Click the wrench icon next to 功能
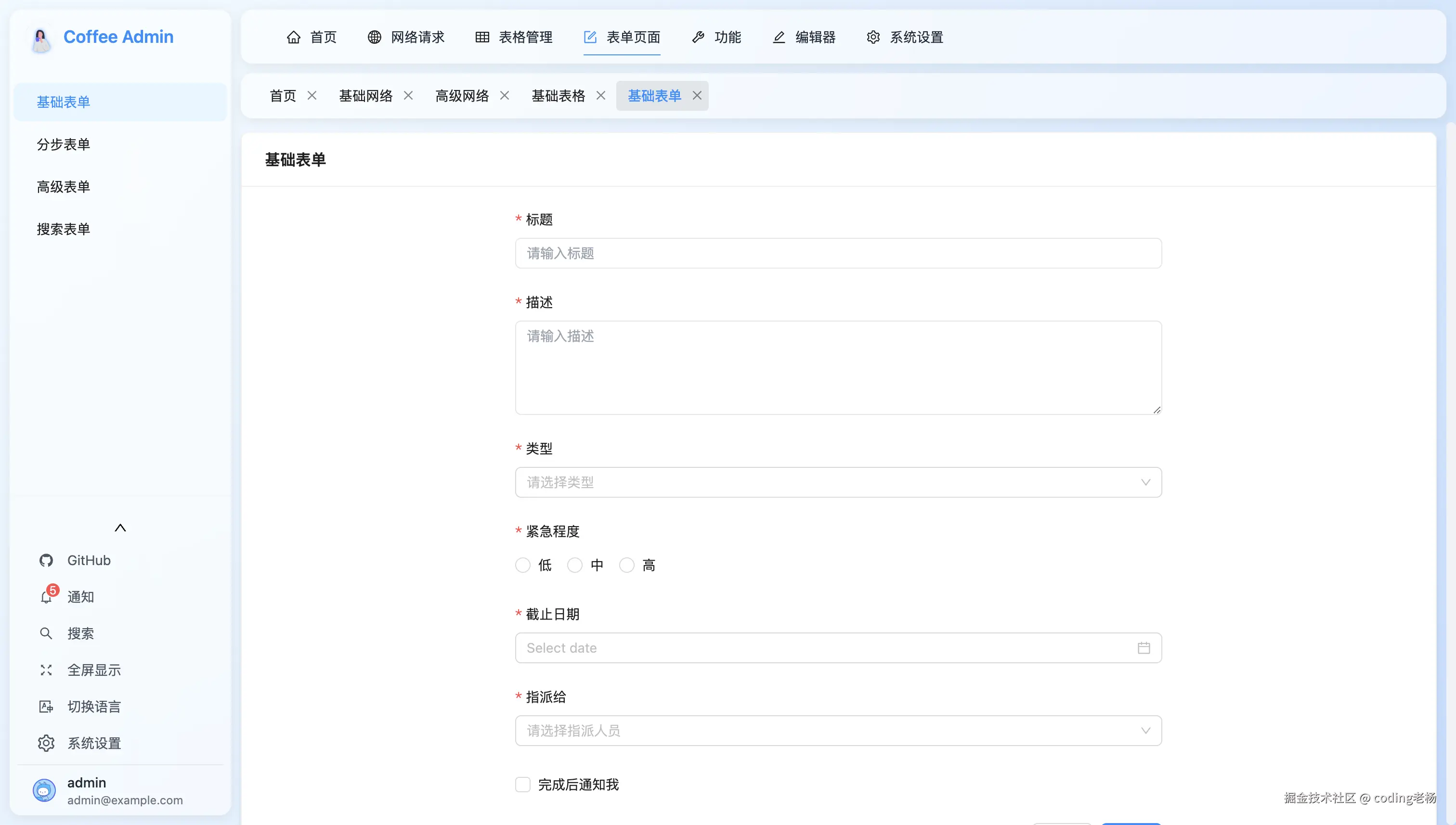Viewport: 1456px width, 825px height. (x=698, y=37)
